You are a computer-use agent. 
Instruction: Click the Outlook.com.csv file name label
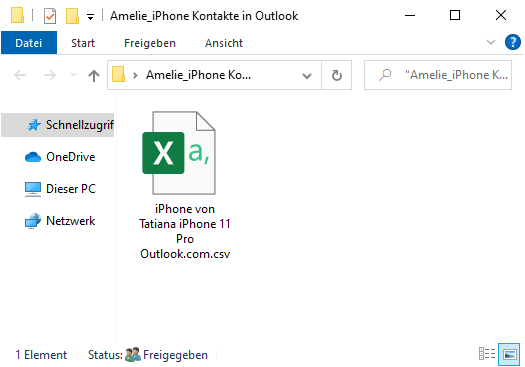click(x=185, y=254)
